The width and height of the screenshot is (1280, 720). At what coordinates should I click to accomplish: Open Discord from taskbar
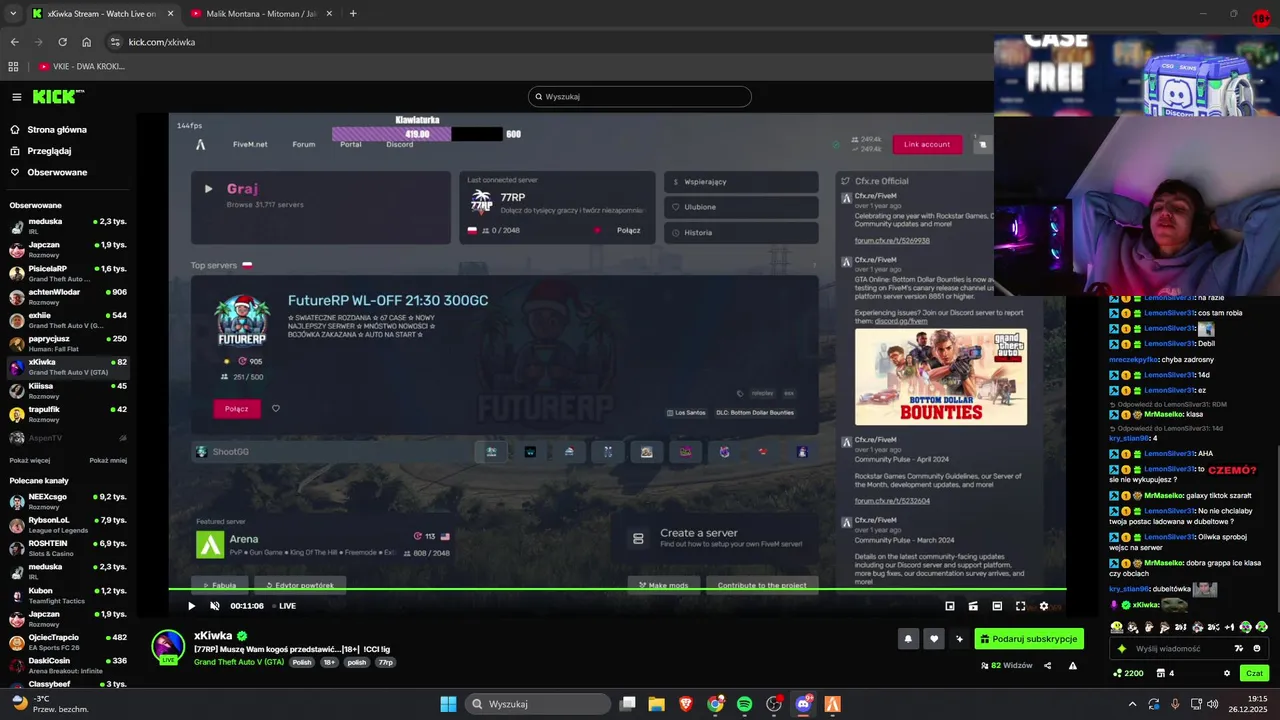pos(803,704)
